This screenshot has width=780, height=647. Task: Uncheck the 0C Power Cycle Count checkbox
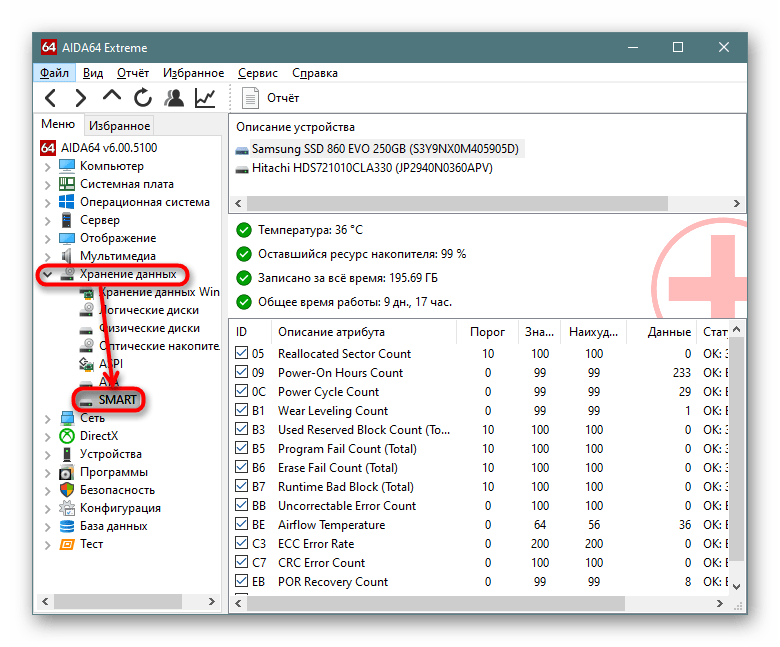coord(241,391)
